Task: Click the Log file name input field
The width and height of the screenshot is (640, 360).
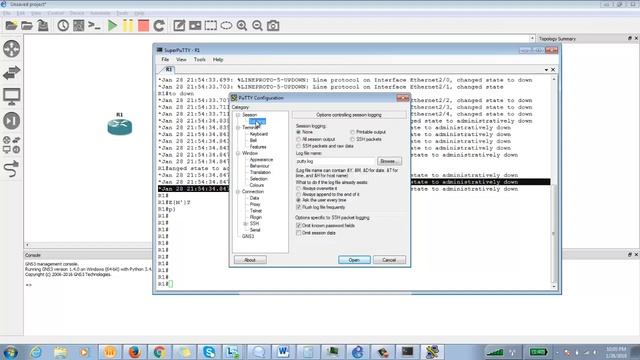Action: point(335,161)
